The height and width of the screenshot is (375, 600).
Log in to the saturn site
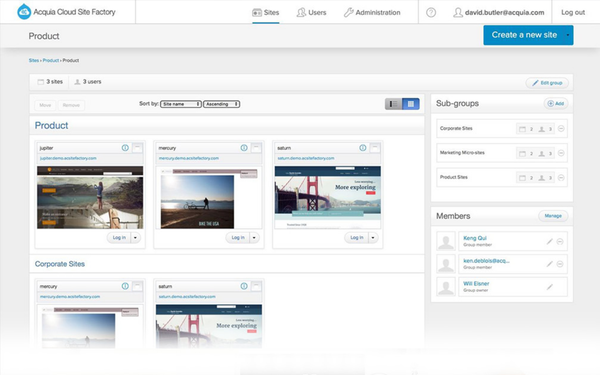tap(357, 238)
